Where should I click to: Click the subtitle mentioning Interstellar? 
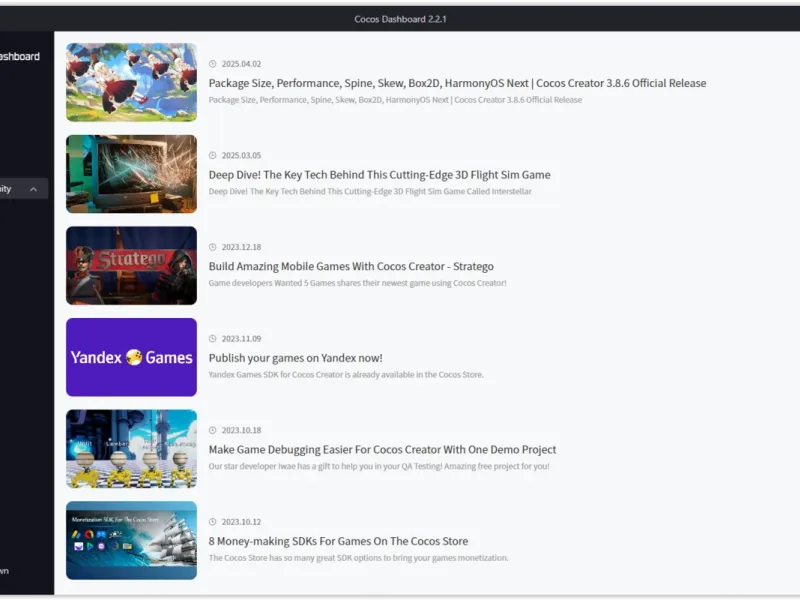370,191
